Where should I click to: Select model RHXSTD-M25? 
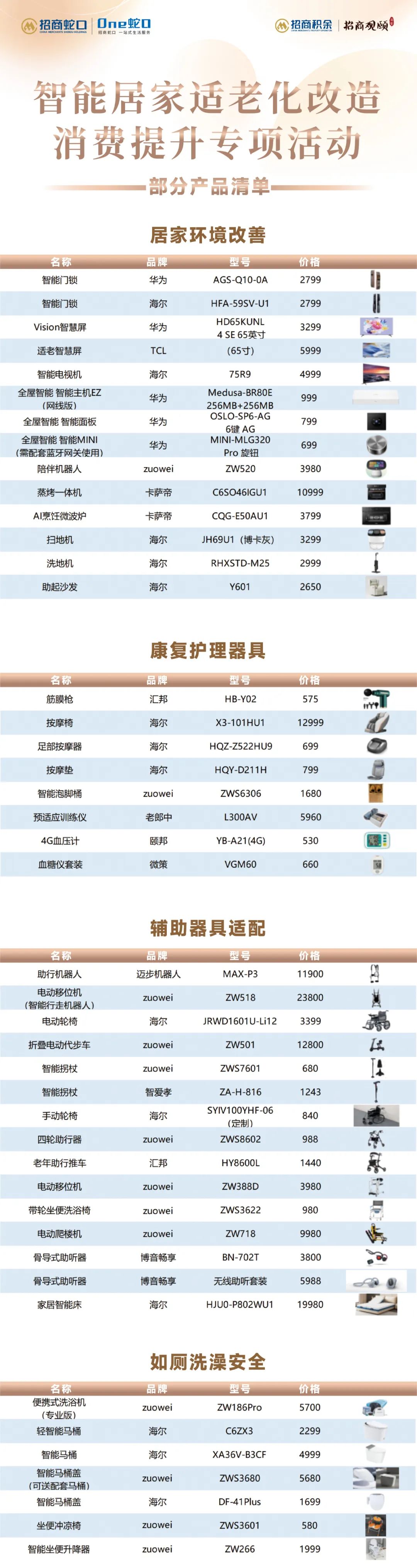coord(240,563)
